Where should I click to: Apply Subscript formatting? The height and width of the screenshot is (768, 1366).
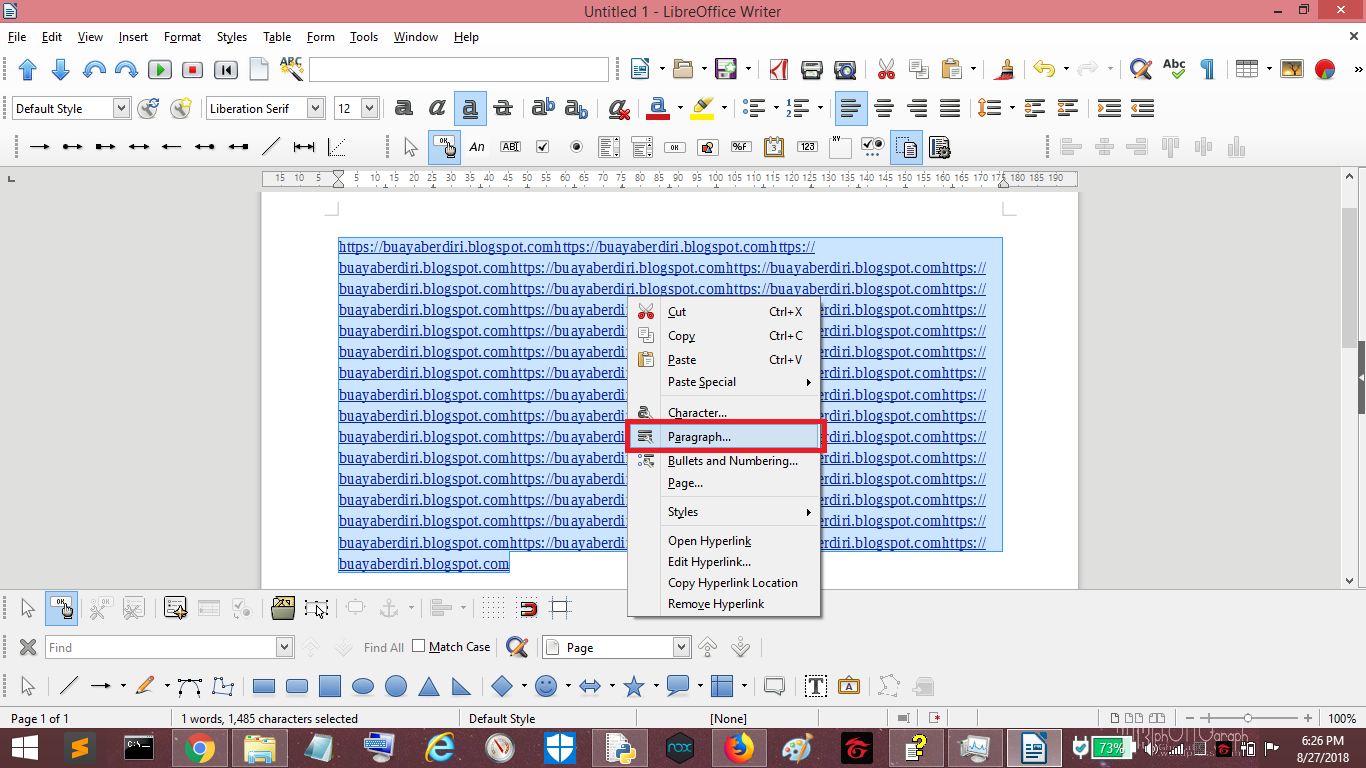pyautogui.click(x=576, y=108)
